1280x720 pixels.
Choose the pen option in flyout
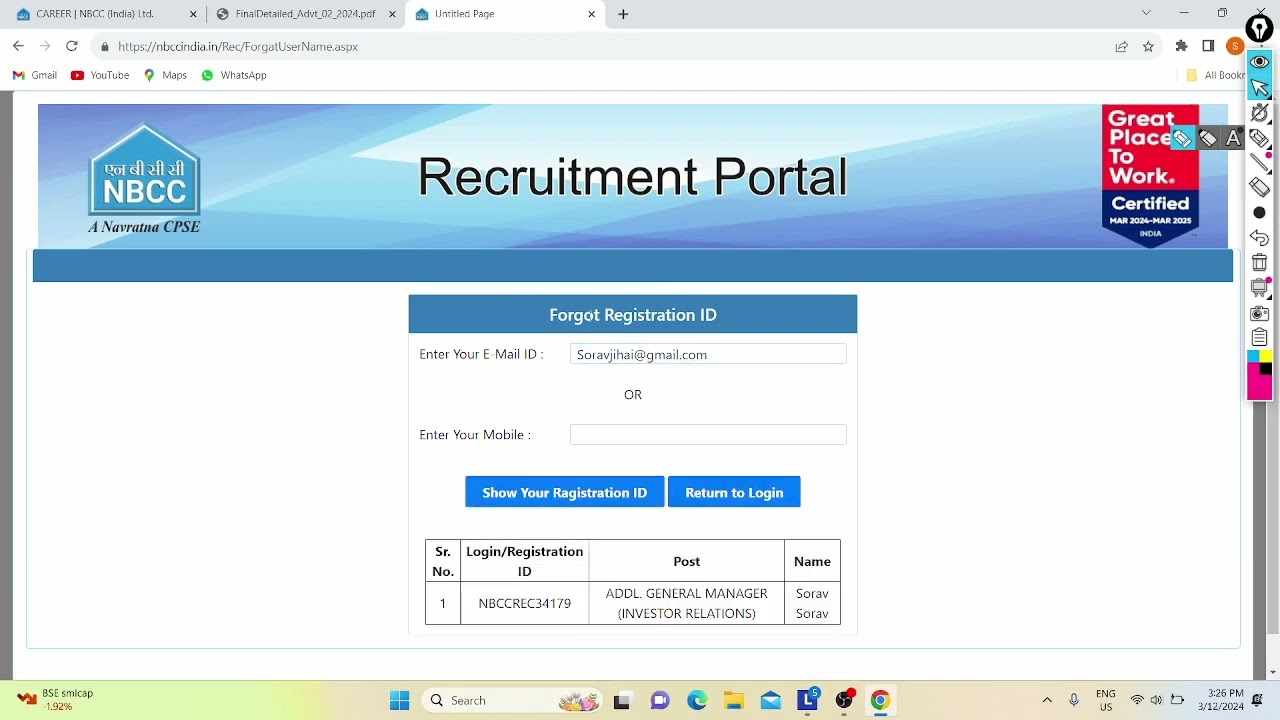[1182, 139]
